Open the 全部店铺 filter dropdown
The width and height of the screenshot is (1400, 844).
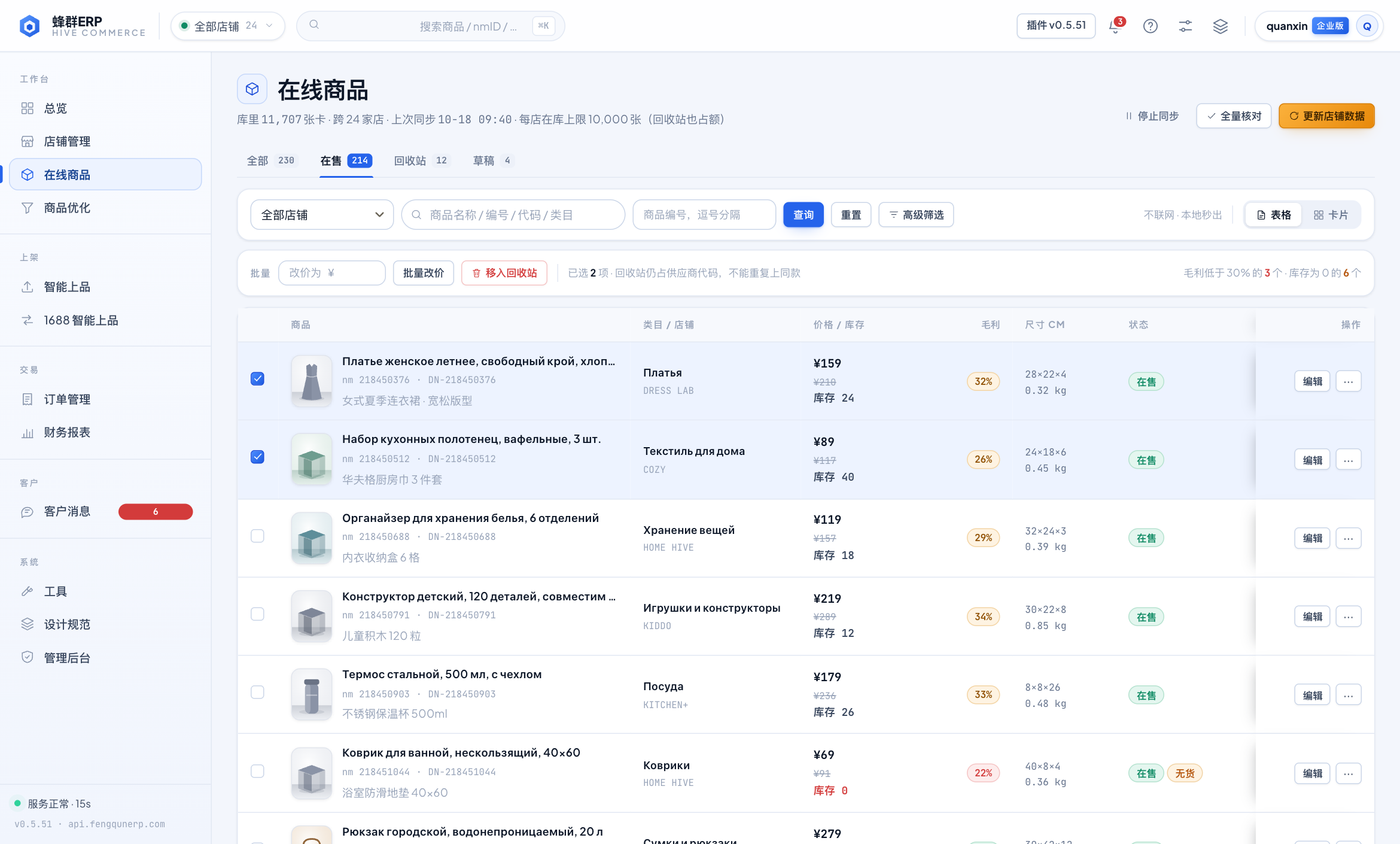322,215
